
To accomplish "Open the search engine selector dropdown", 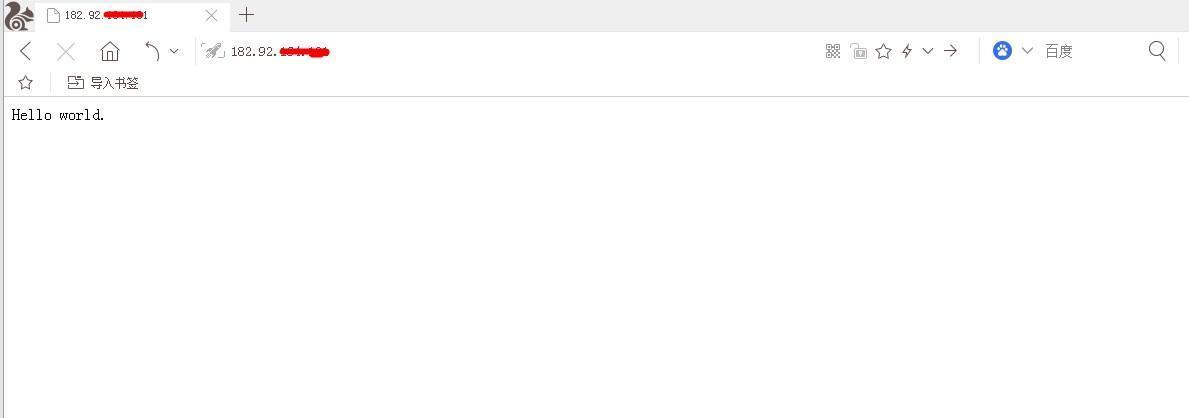I will click(1027, 51).
